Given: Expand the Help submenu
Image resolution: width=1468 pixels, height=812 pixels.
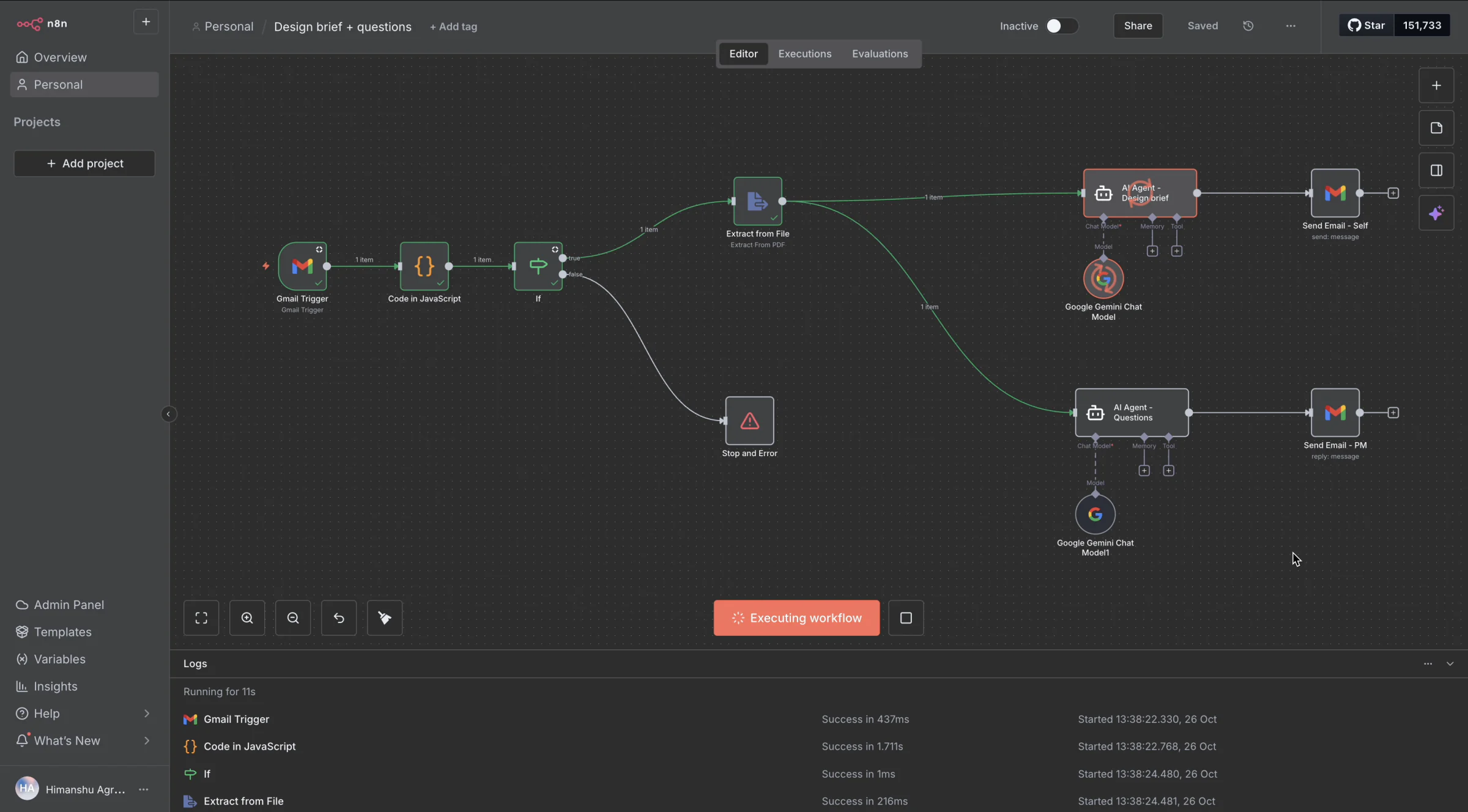Looking at the screenshot, I should click(x=146, y=714).
